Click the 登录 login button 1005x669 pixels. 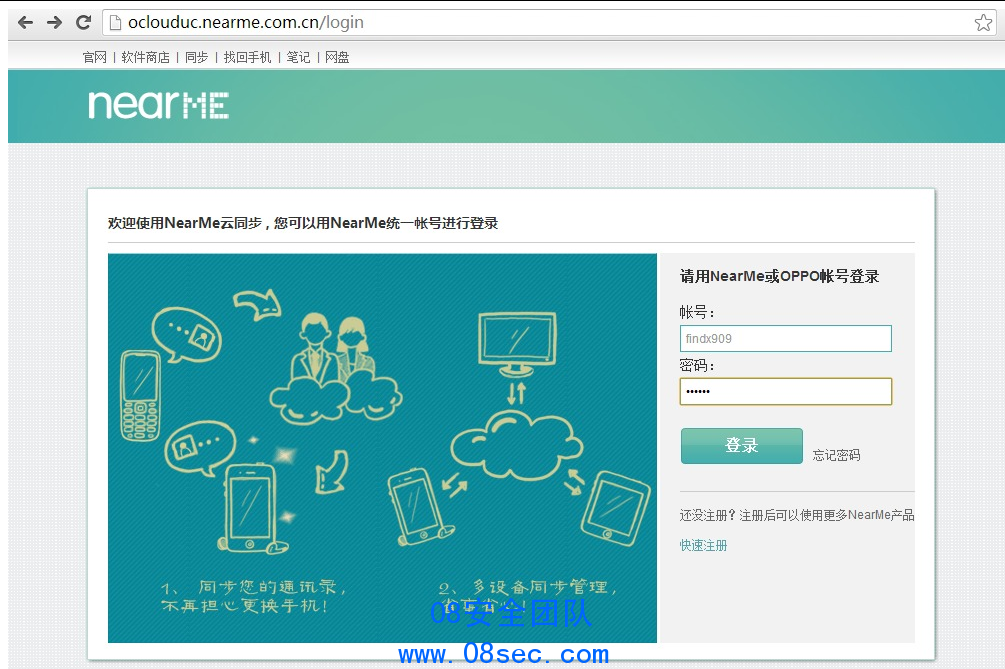742,445
